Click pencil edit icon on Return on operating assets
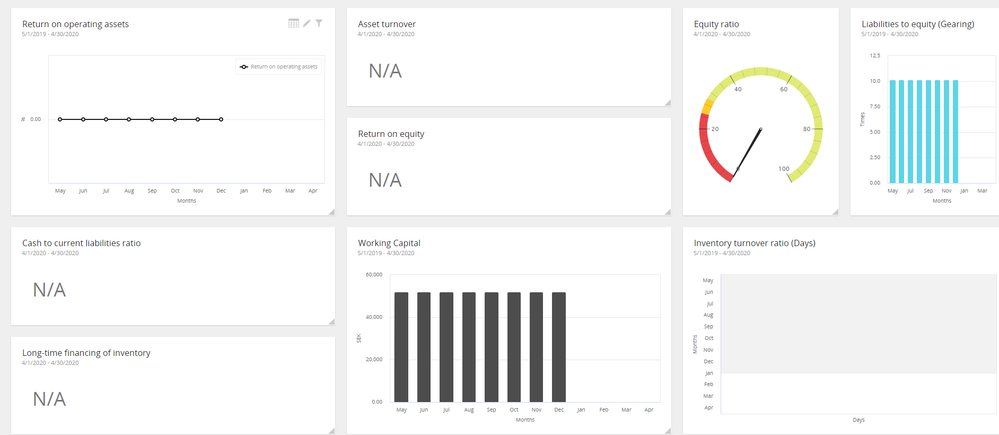Image resolution: width=999 pixels, height=435 pixels. tap(306, 24)
